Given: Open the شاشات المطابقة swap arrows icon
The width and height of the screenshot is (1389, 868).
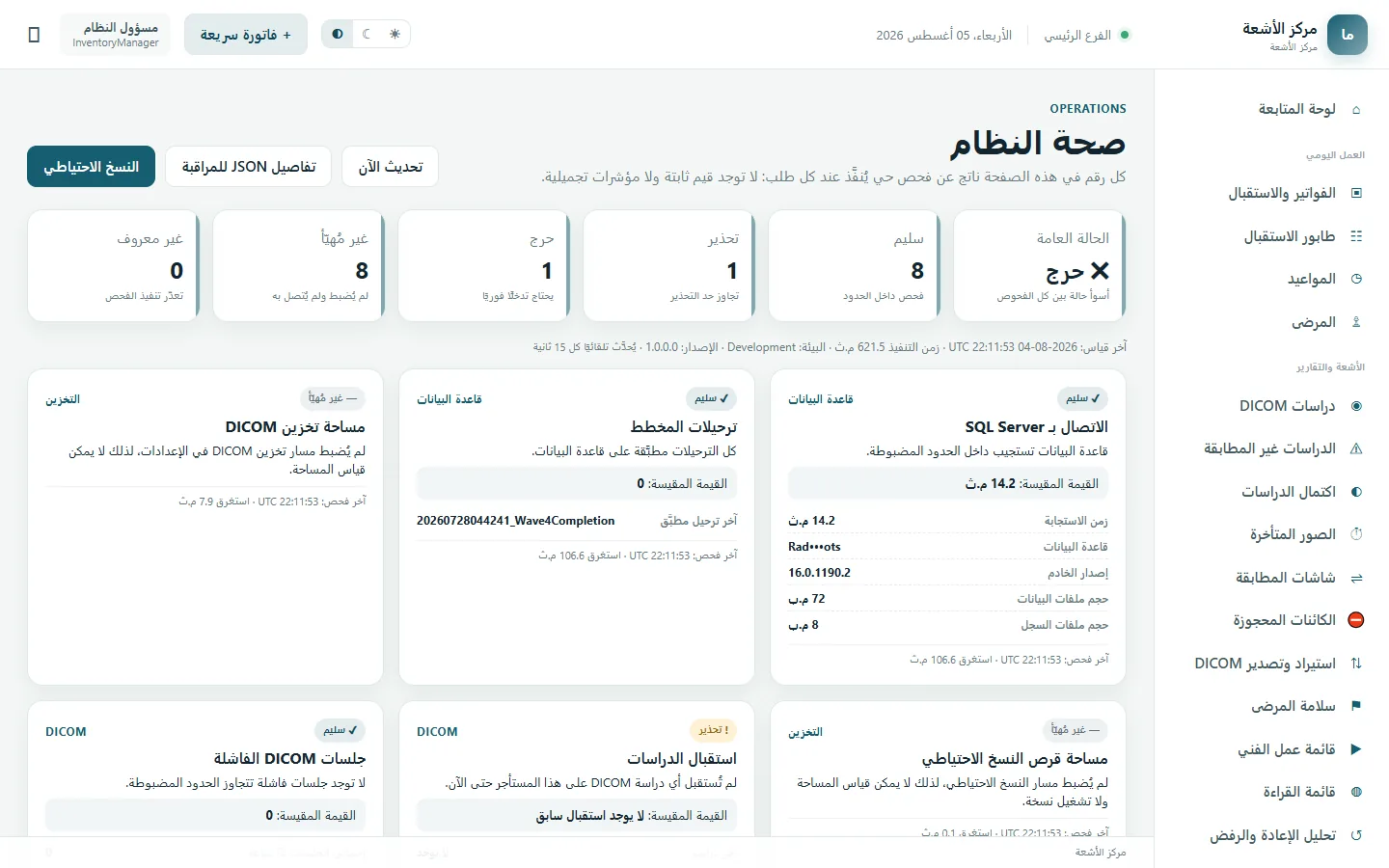Looking at the screenshot, I should tap(1356, 578).
